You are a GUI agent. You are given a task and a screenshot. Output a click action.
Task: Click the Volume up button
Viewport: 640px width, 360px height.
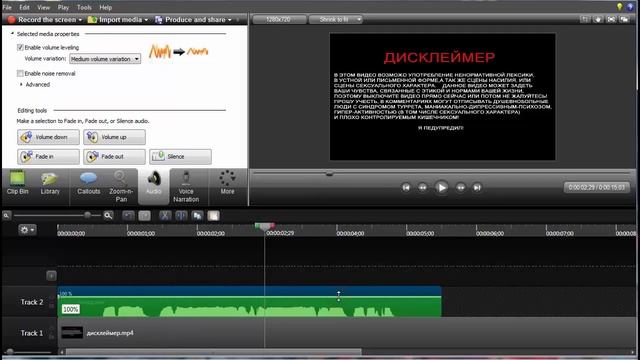114,137
